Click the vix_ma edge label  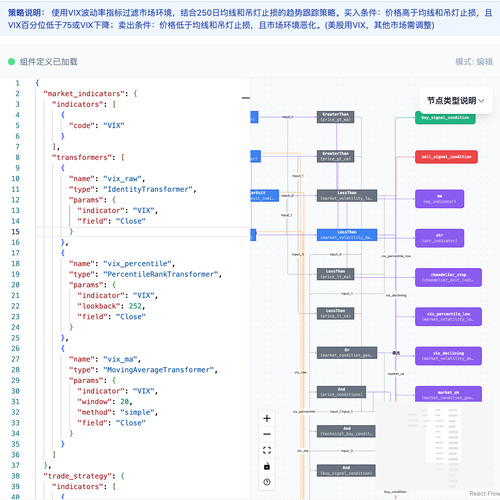[x=303, y=451]
